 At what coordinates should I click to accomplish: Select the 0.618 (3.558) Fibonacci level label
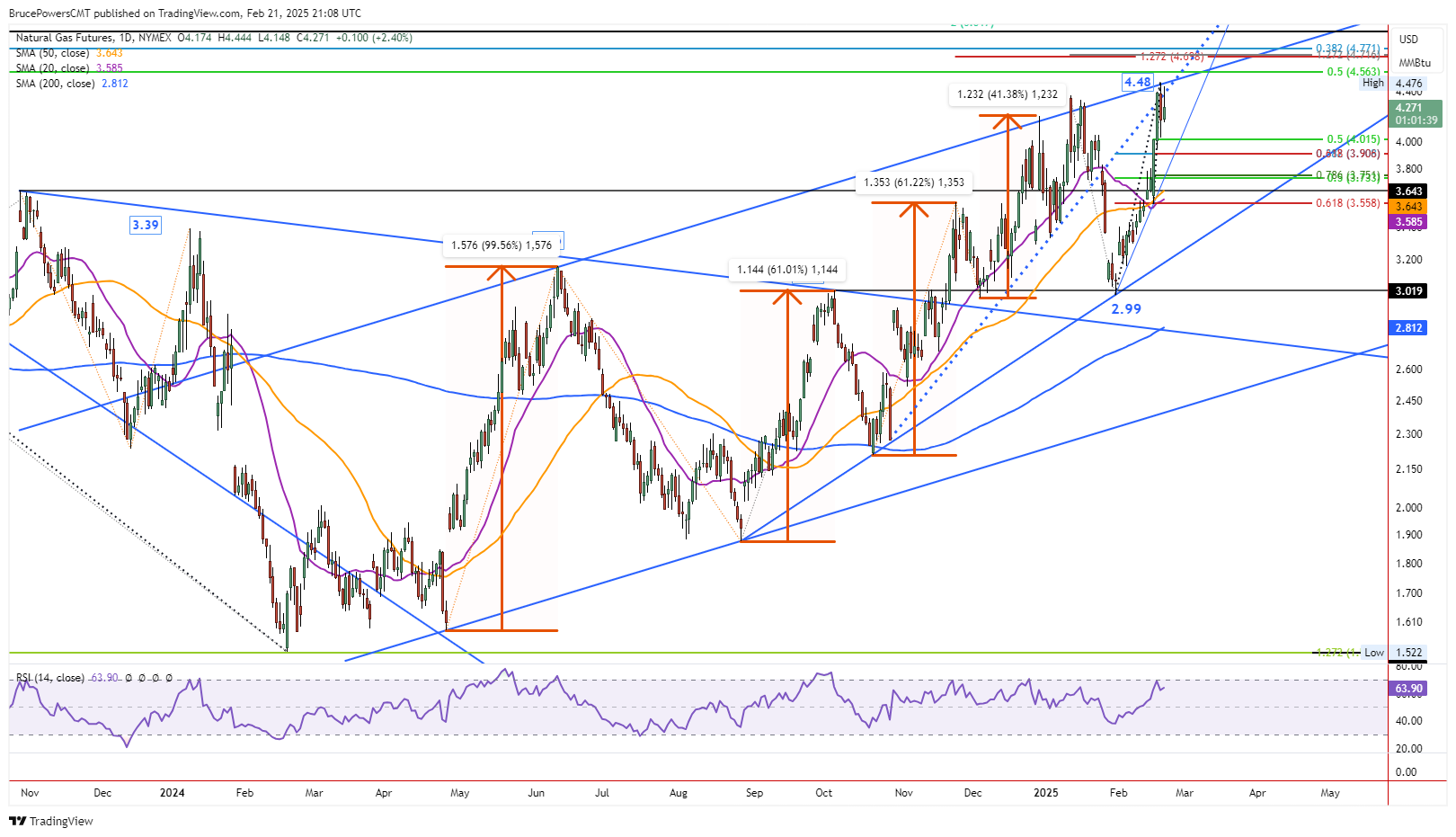[x=1348, y=203]
